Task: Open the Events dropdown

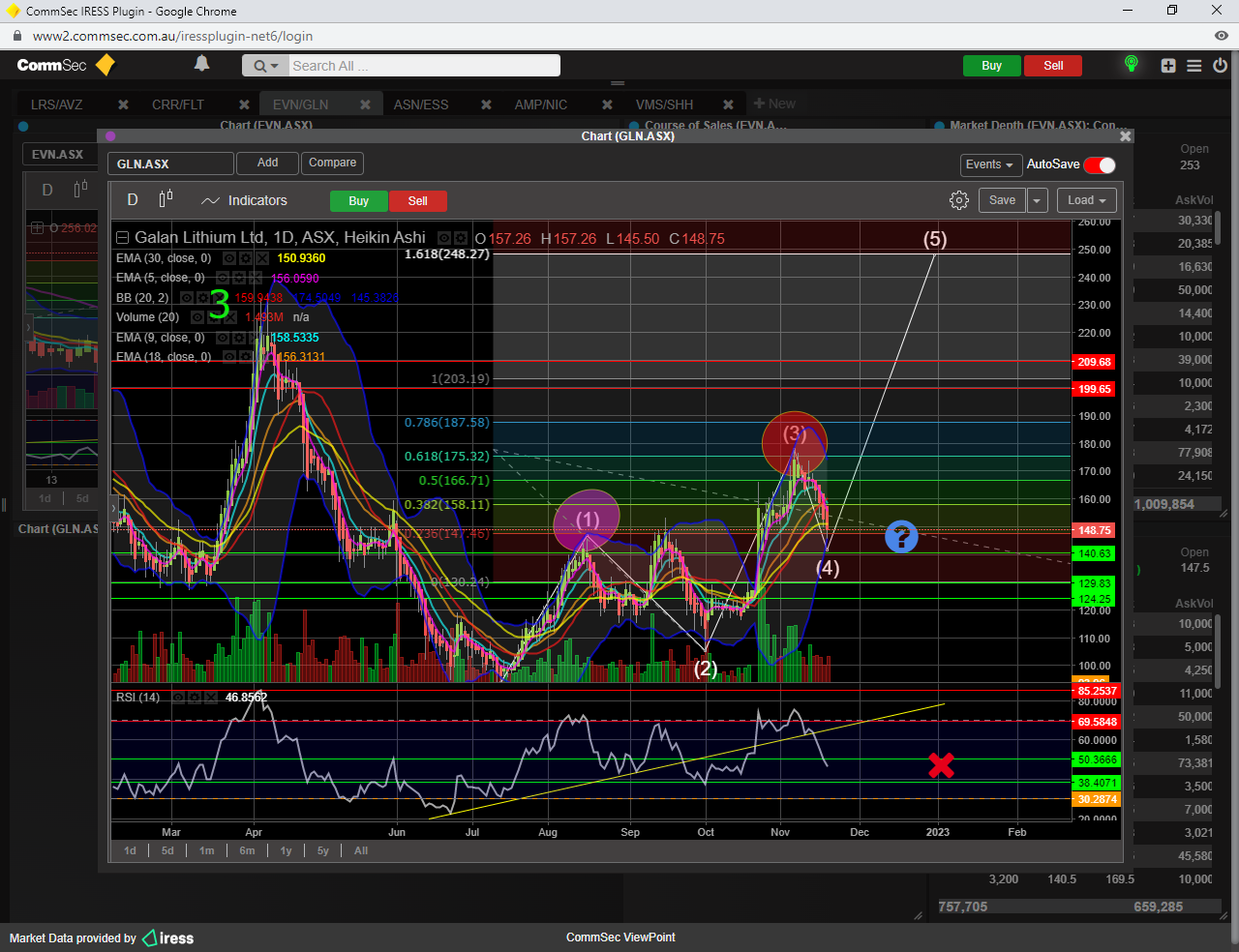Action: coord(989,164)
